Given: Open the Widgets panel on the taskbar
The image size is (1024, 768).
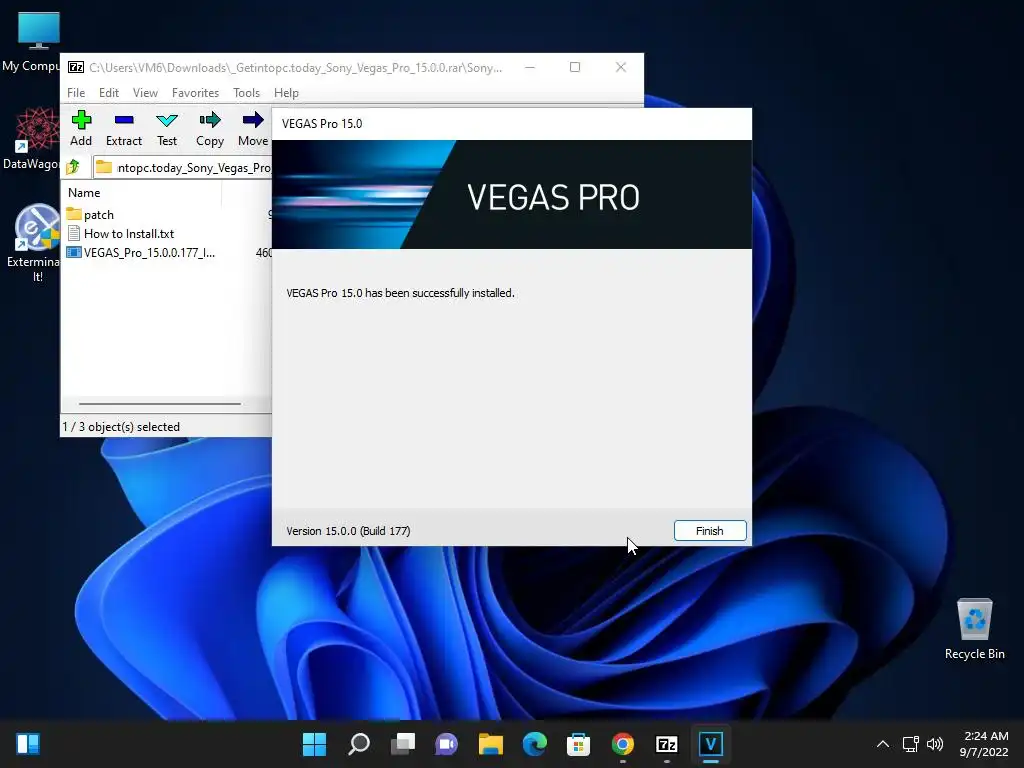Looking at the screenshot, I should click(x=28, y=743).
